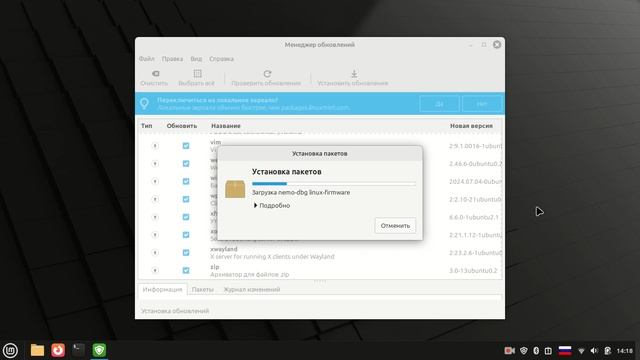Image resolution: width=640 pixels, height=360 pixels.
Task: Click the power tray icon beside clock
Action: (607, 351)
